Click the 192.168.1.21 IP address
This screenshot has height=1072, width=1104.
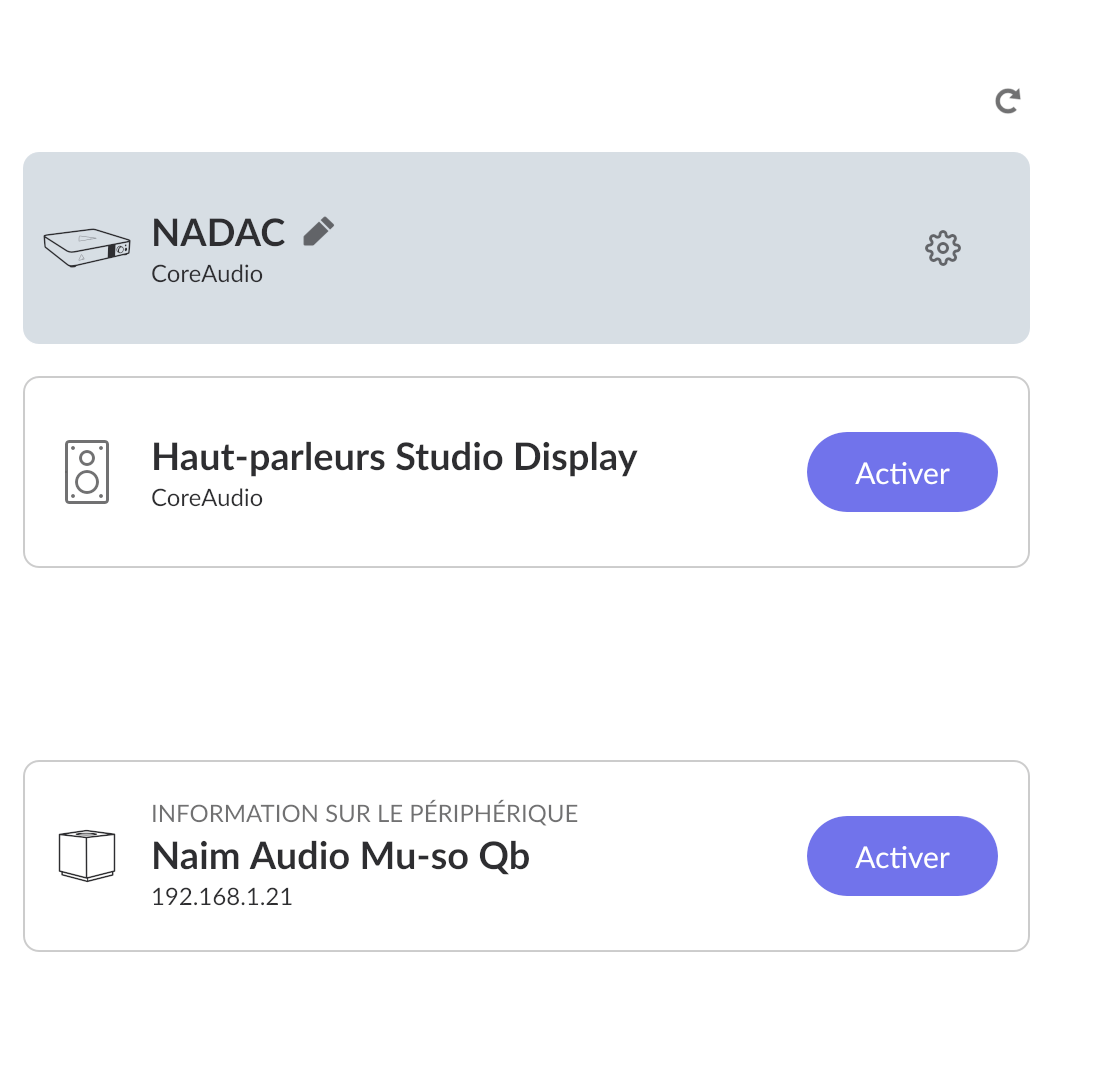coord(221,896)
